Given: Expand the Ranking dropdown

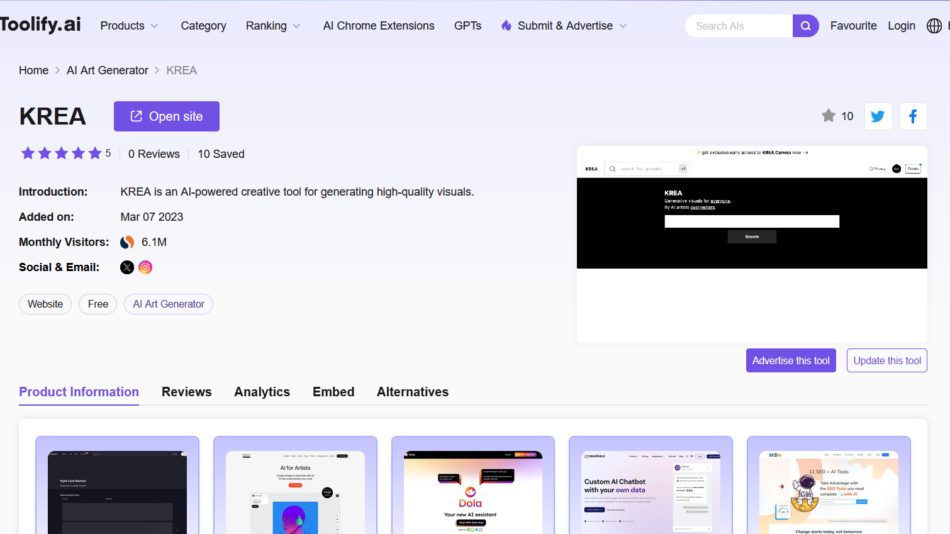Looking at the screenshot, I should [x=273, y=26].
